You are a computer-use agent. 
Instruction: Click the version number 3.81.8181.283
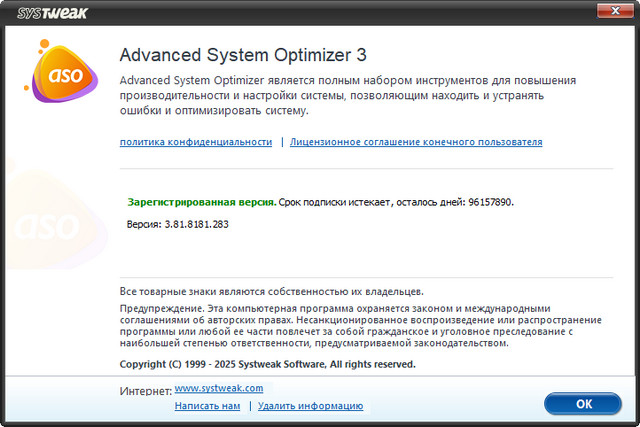pyautogui.click(x=196, y=225)
